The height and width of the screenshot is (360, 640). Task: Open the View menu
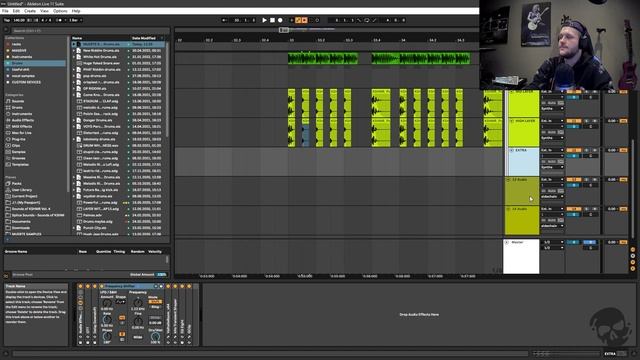click(x=44, y=11)
